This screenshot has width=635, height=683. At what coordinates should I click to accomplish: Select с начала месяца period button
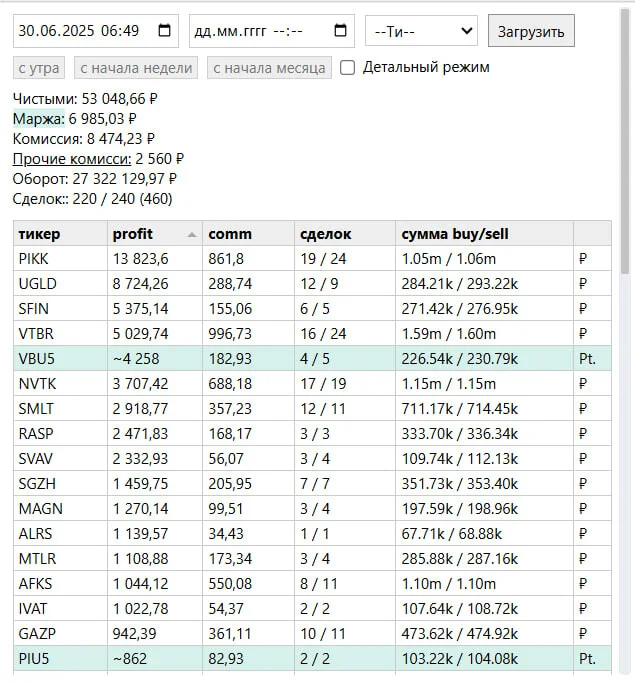tap(269, 68)
